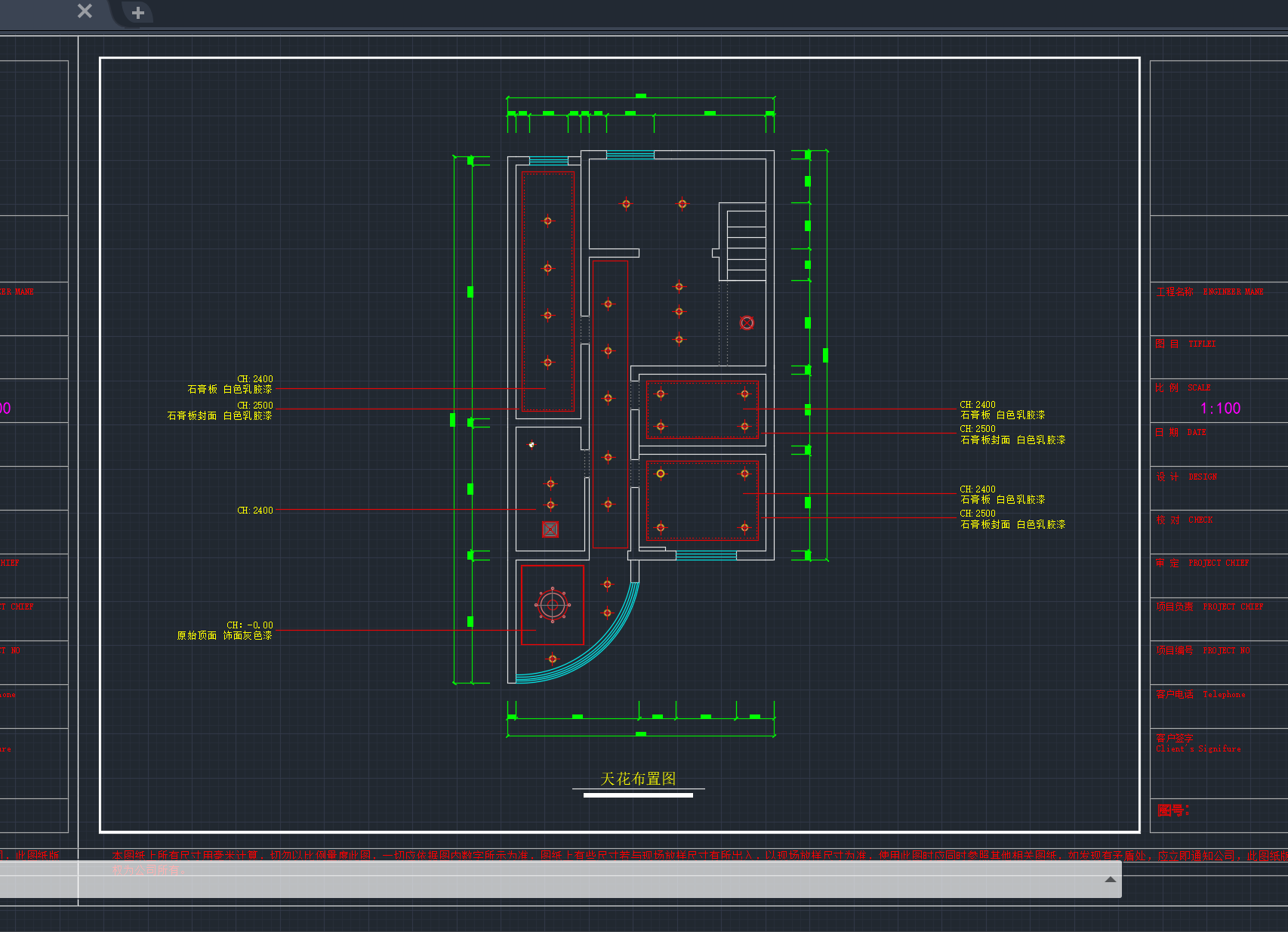The width and height of the screenshot is (1288, 932).
Task: Select the yellow-ringed downlight symbol
Action: pos(661,474)
